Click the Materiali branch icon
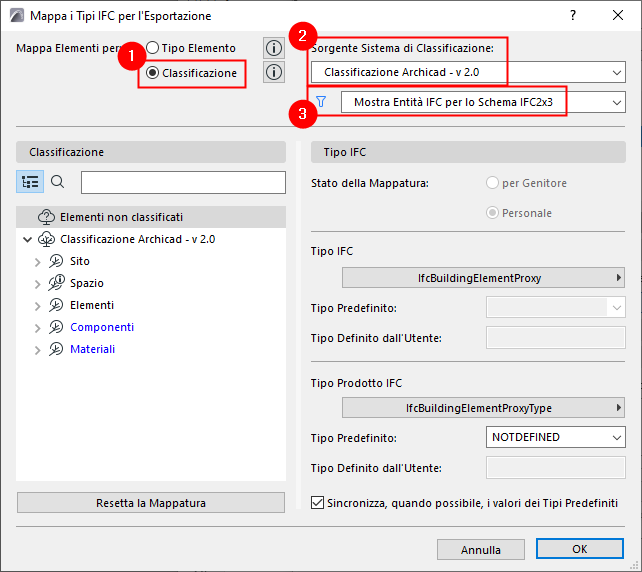Image resolution: width=642 pixels, height=572 pixels. point(56,350)
